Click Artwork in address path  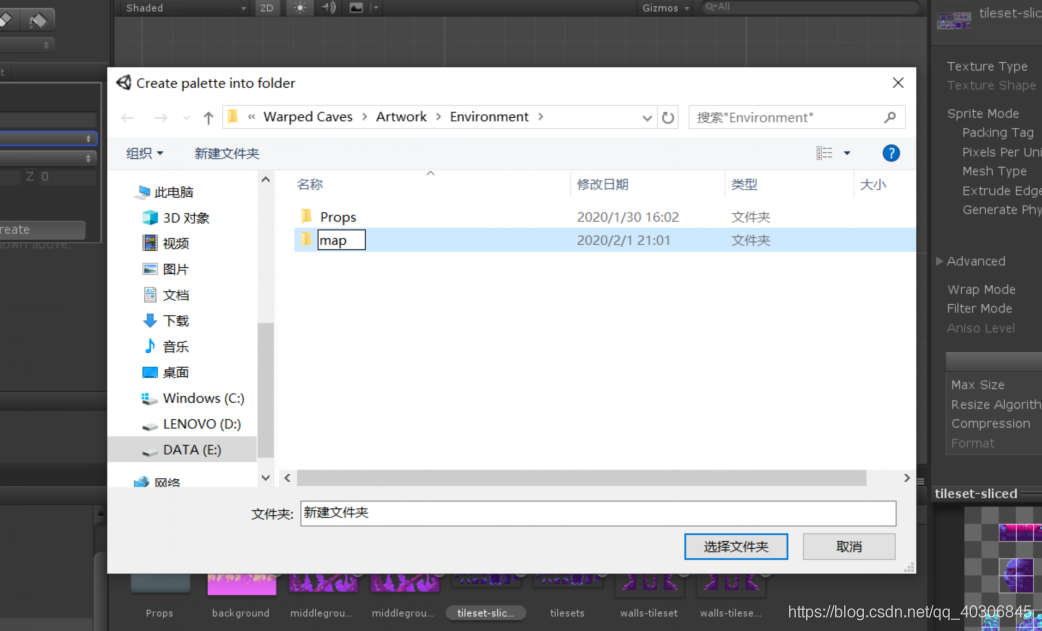click(401, 117)
